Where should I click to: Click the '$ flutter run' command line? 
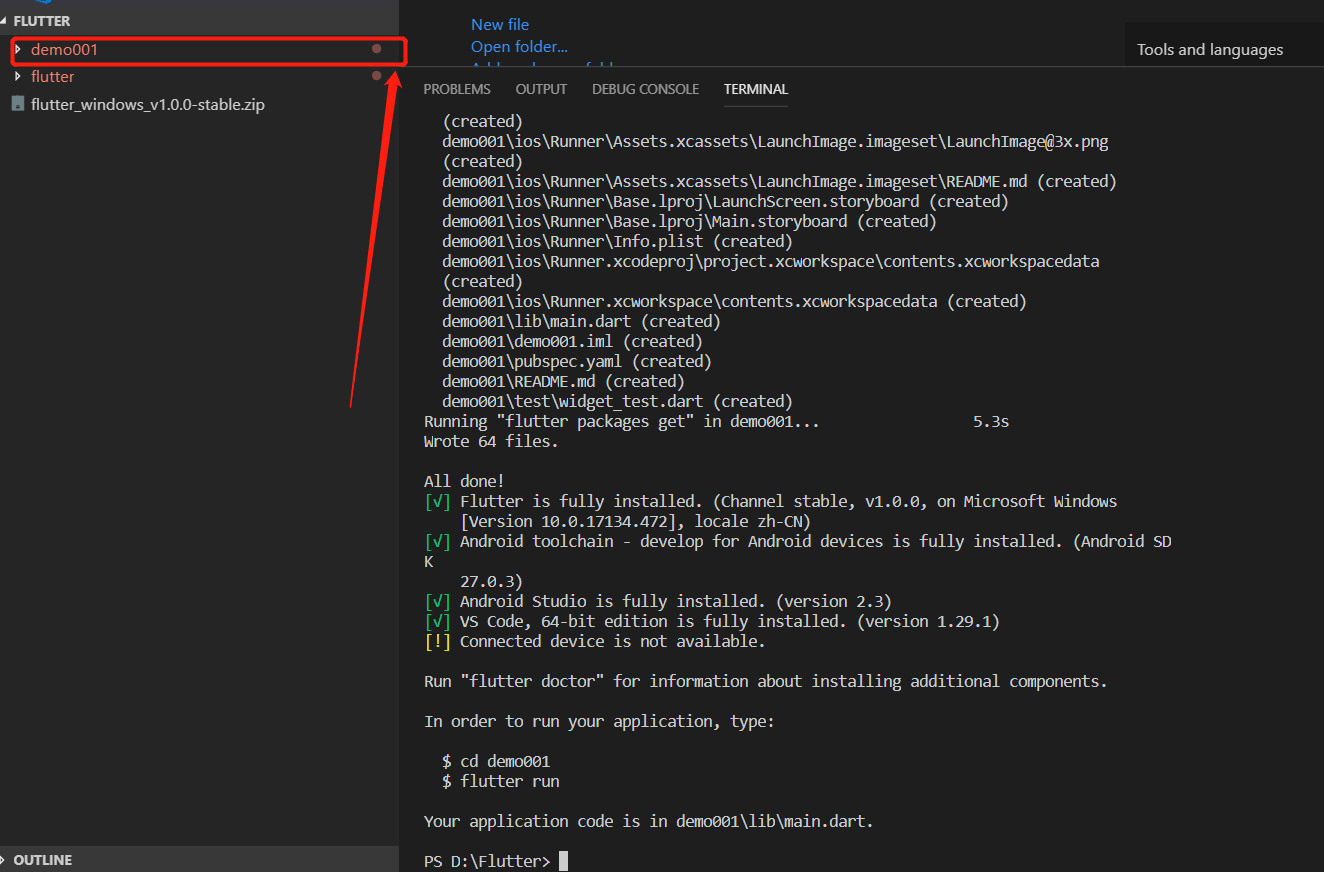(x=501, y=781)
